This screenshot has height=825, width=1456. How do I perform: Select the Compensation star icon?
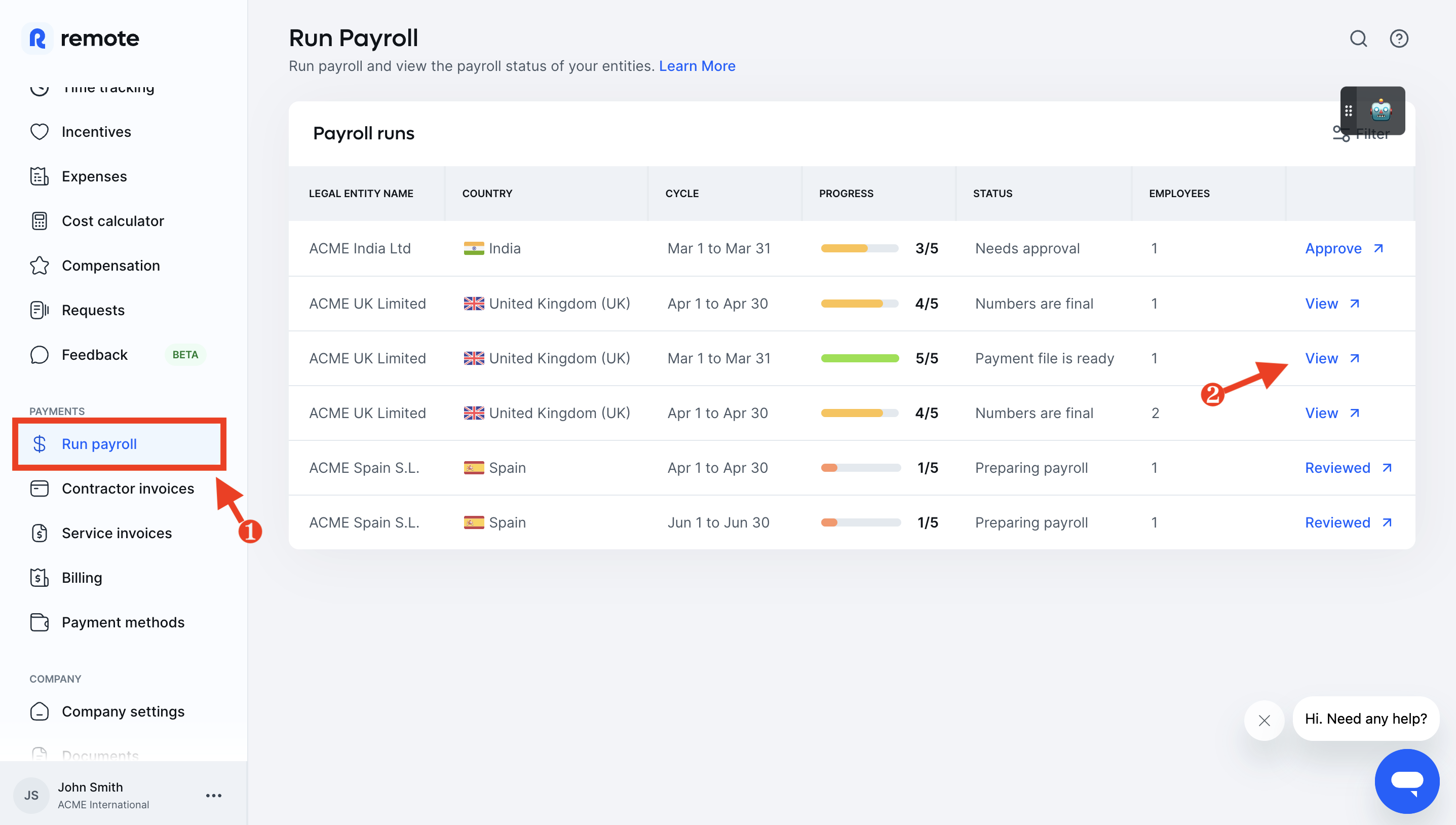tap(39, 265)
